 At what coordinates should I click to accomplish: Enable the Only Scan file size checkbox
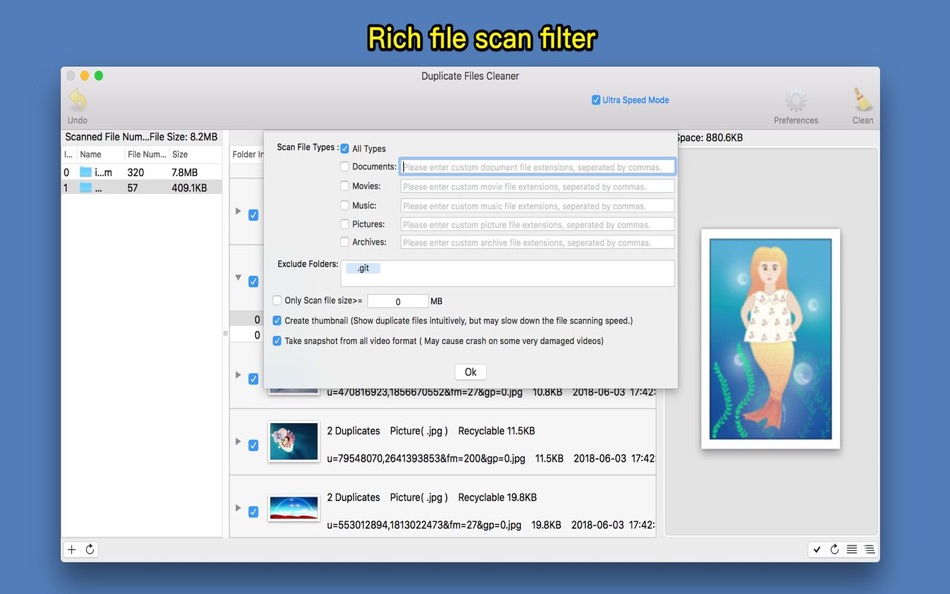(277, 300)
